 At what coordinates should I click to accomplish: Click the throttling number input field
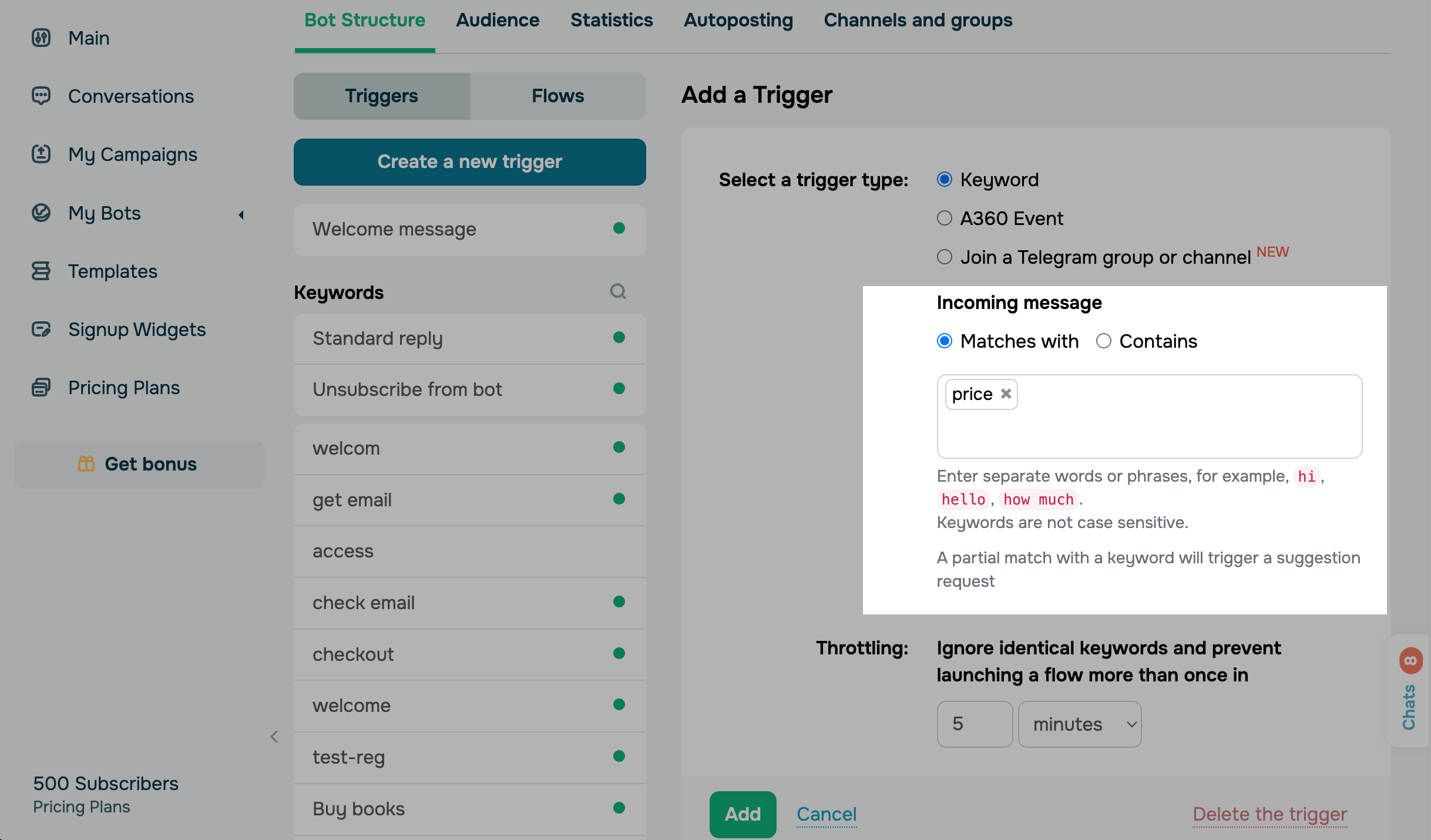974,724
